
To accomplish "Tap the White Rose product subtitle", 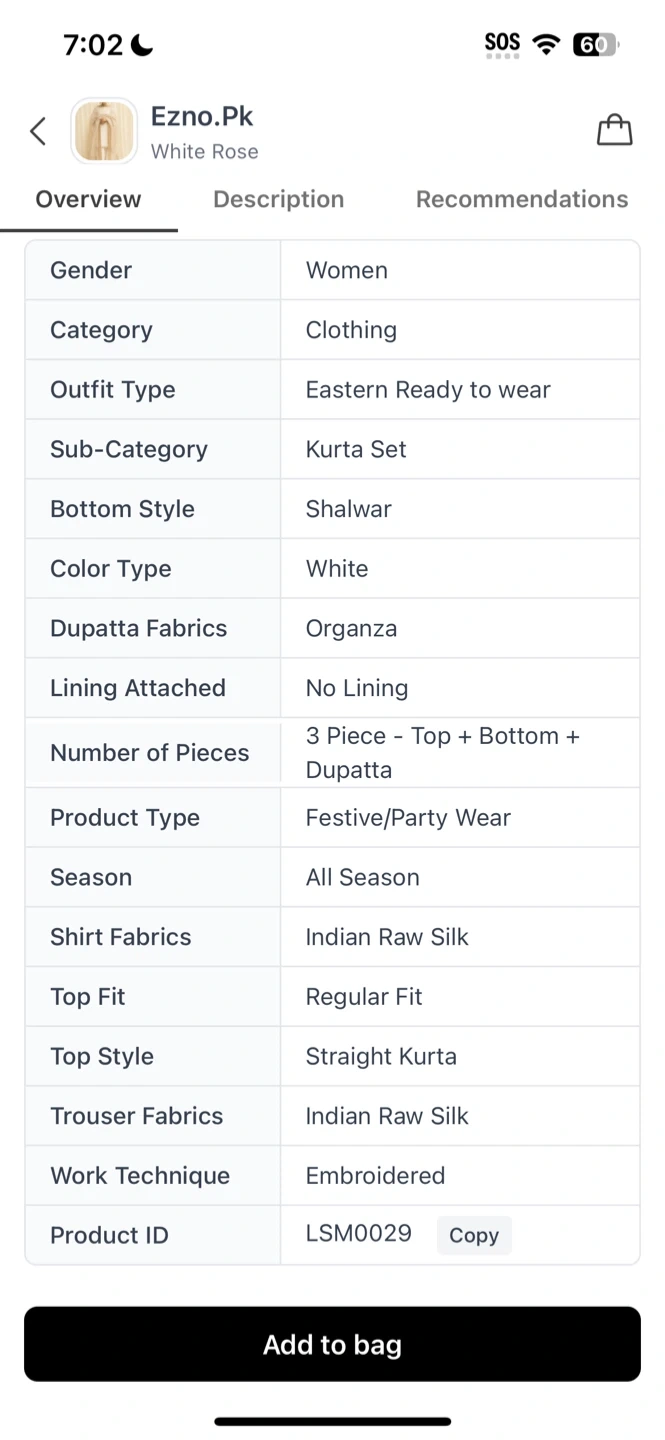I will (205, 152).
